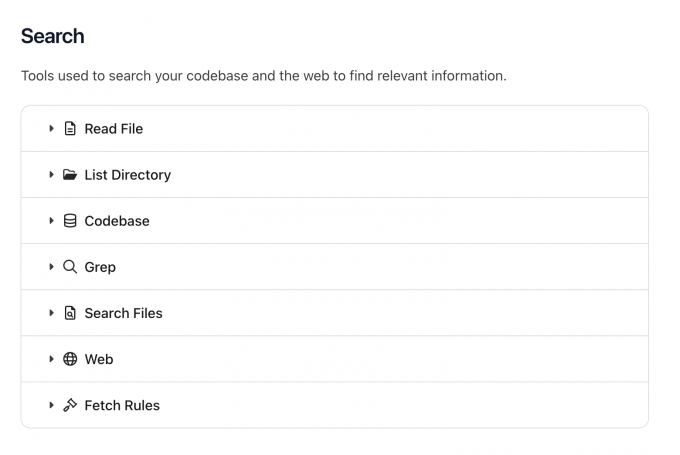Expand the Codebase section arrow
The height and width of the screenshot is (455, 680).
coord(51,221)
